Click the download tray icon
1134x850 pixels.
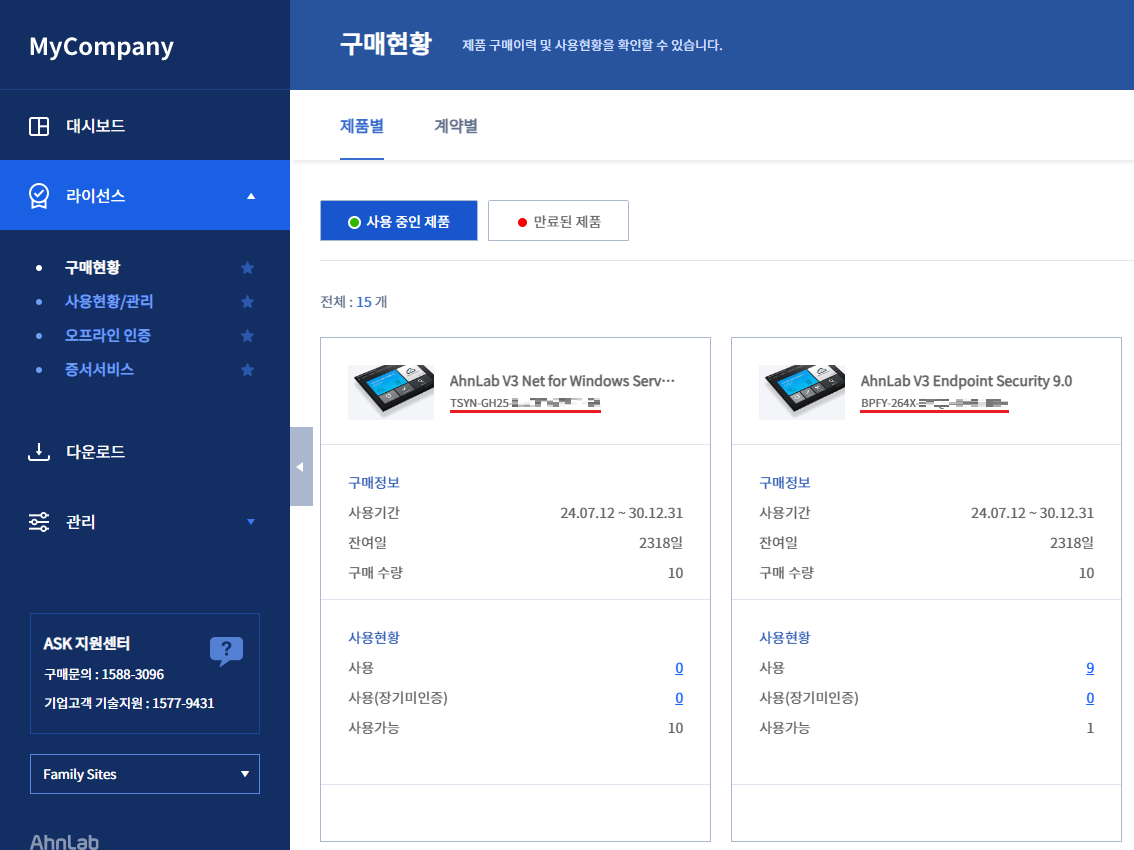coord(38,452)
